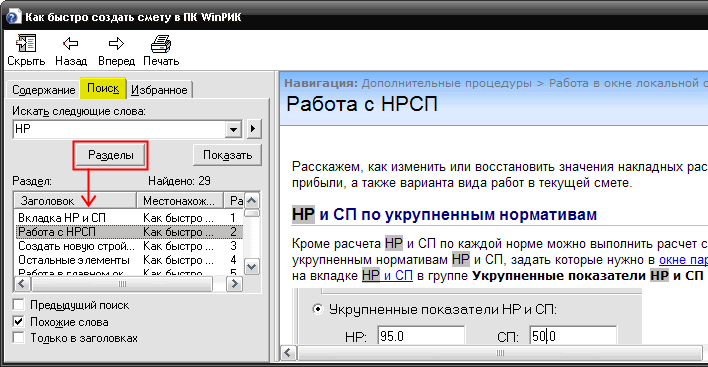The width and height of the screenshot is (708, 367).
Task: Click the help icon in title bar
Action: pos(13,18)
